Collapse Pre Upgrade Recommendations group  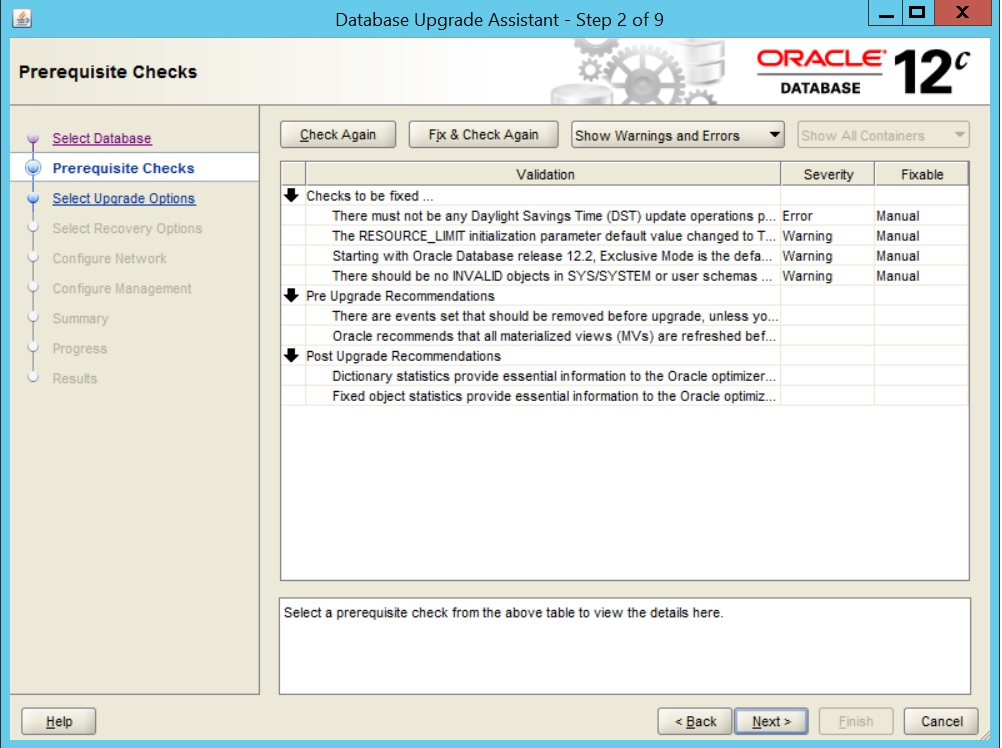click(291, 296)
